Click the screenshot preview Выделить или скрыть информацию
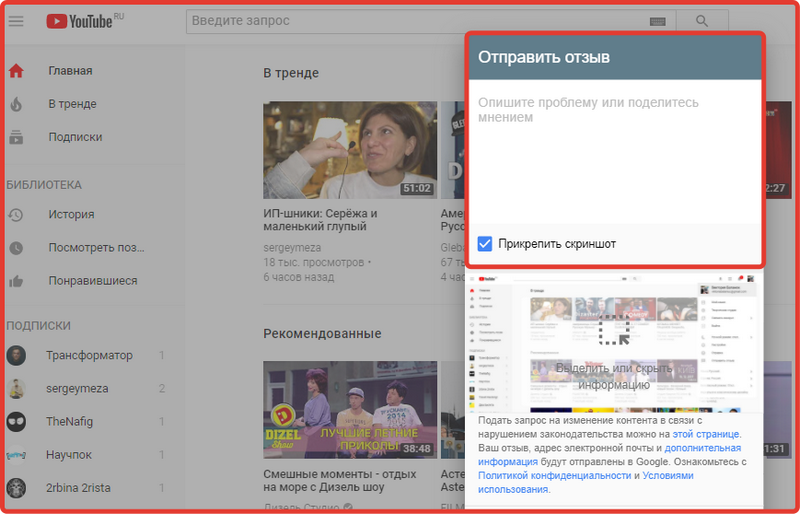800x514 pixels. pos(614,341)
